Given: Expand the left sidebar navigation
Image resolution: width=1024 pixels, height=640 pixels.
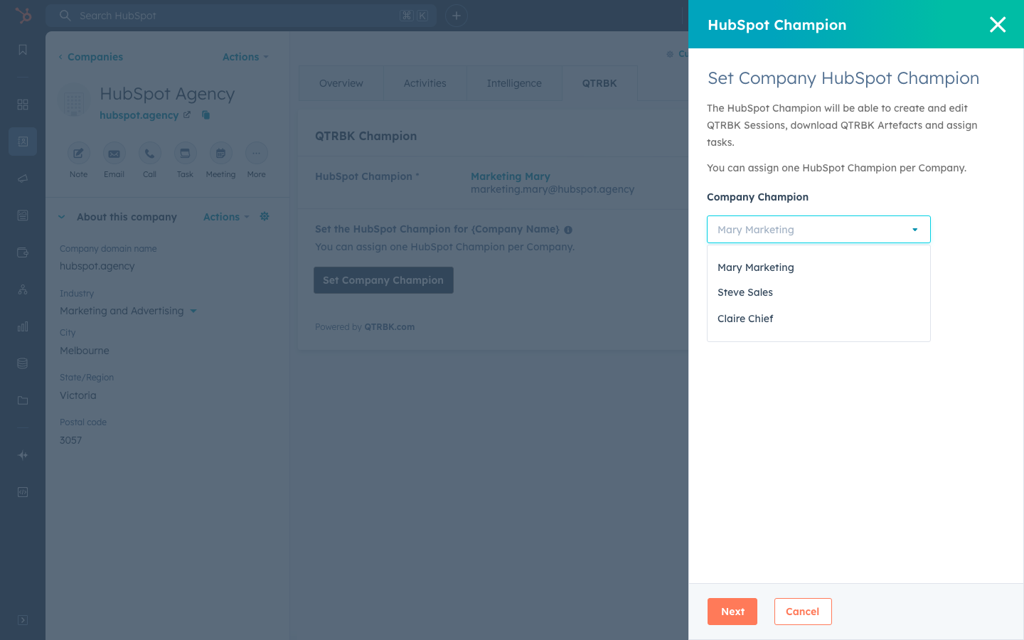Looking at the screenshot, I should point(23,620).
